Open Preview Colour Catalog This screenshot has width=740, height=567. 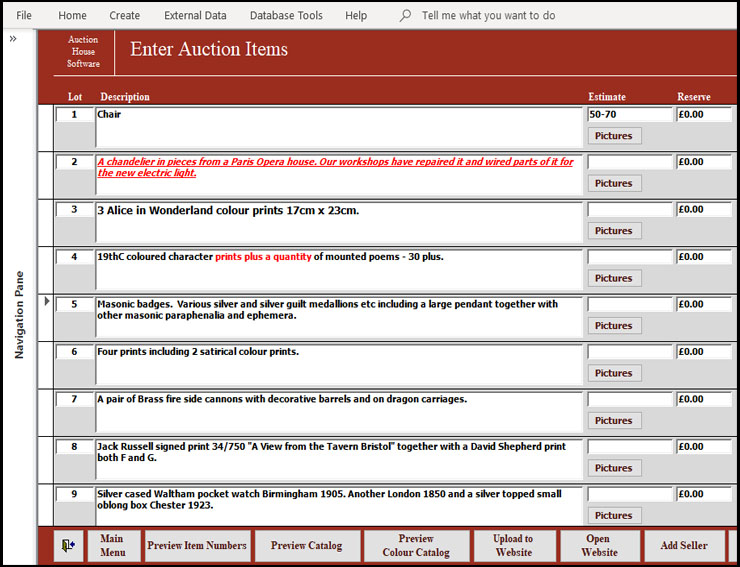(417, 546)
